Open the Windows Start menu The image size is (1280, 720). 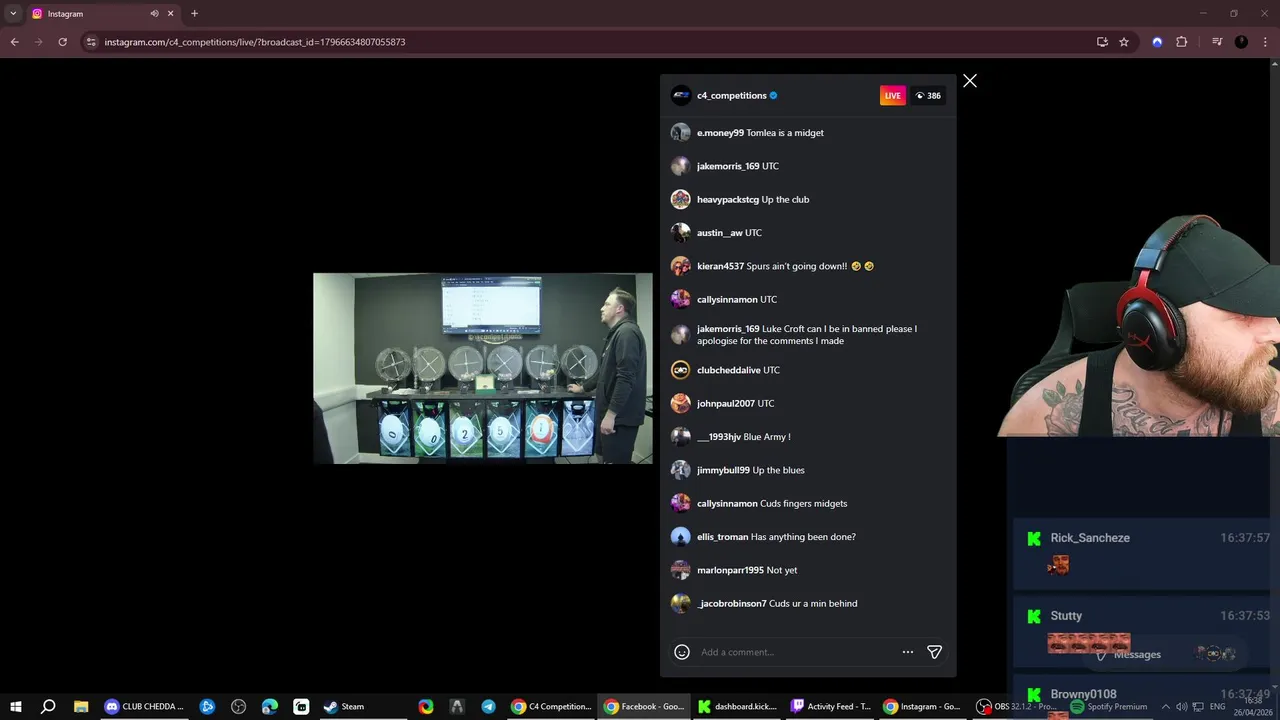coord(16,706)
